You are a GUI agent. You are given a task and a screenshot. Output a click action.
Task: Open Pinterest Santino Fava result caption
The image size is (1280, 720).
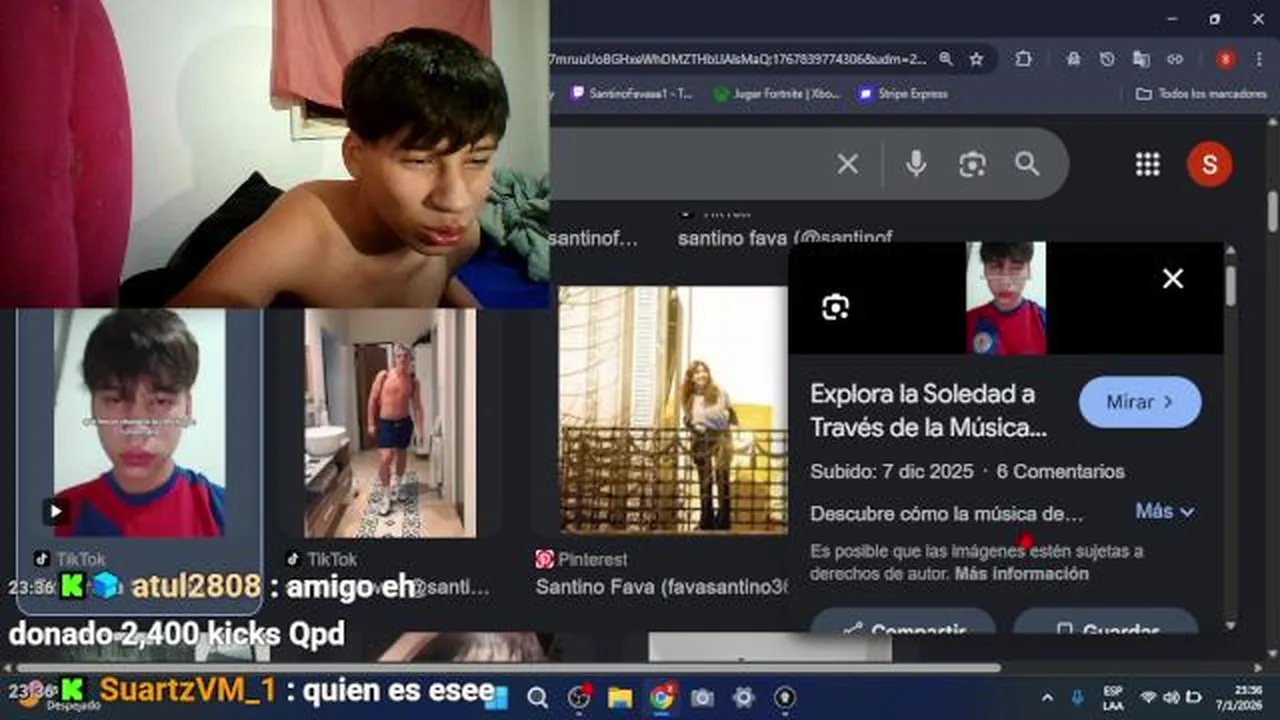point(662,587)
